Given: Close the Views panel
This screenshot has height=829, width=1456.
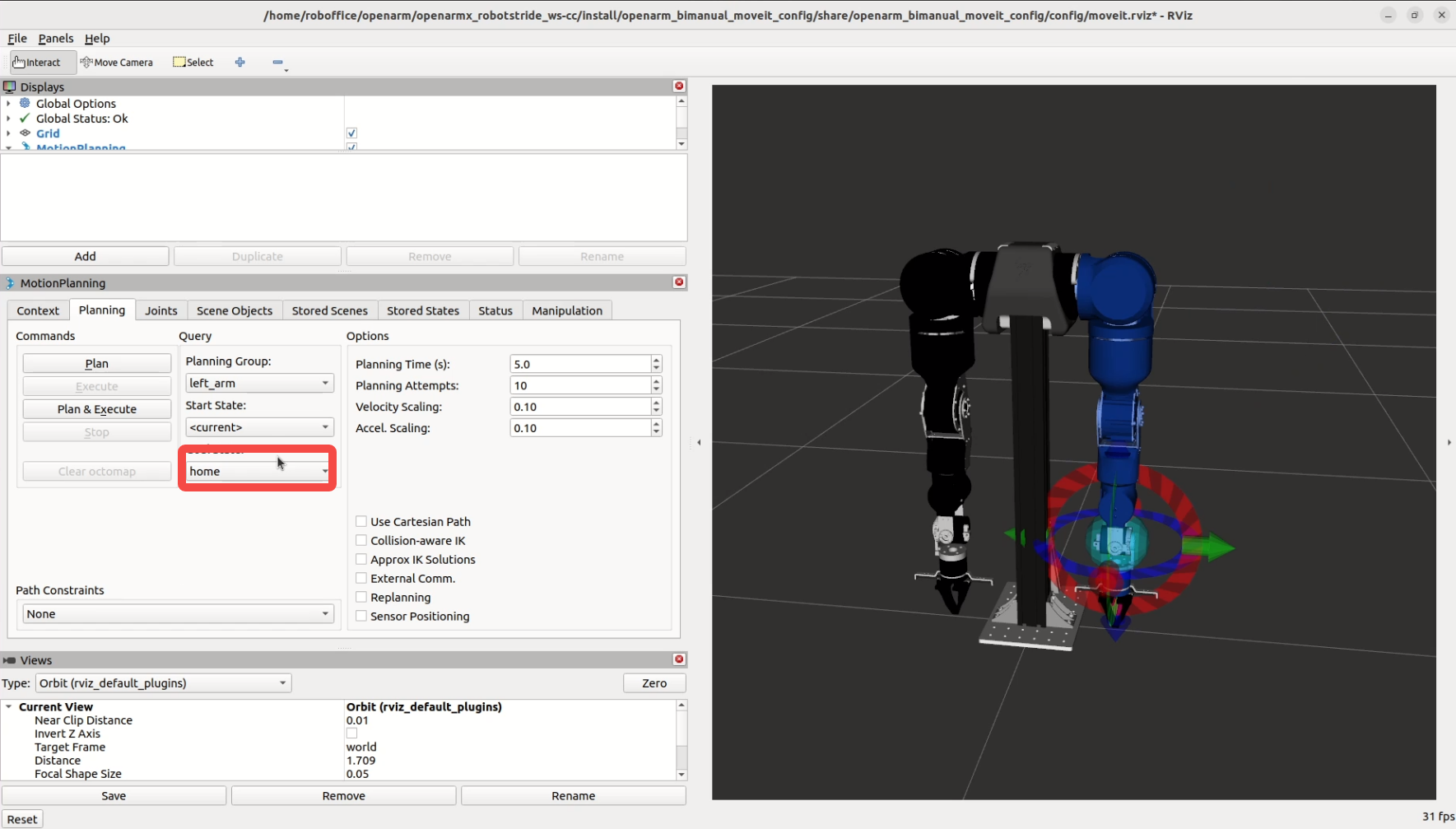Looking at the screenshot, I should [679, 659].
